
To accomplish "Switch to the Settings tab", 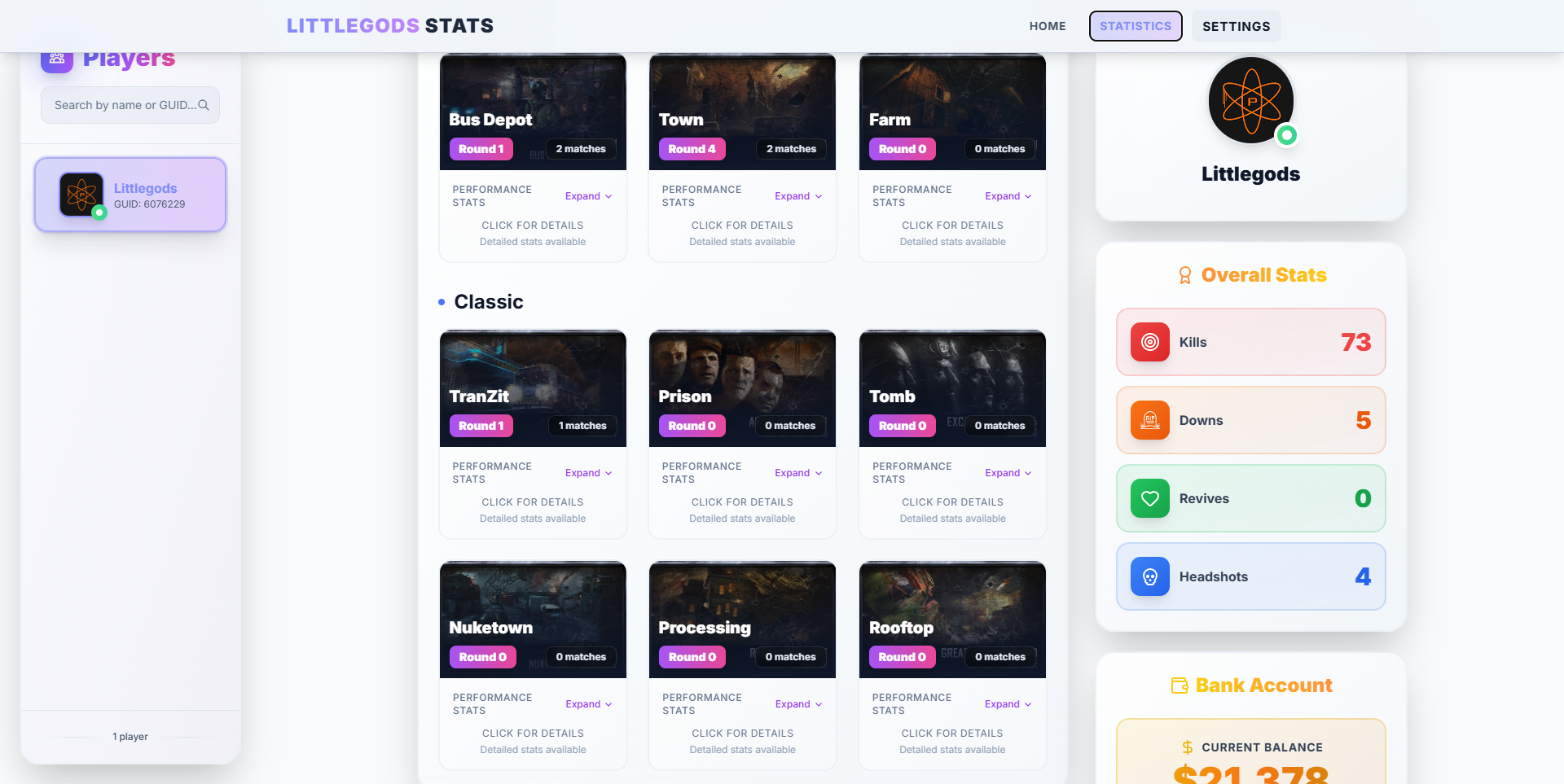I will [x=1236, y=26].
